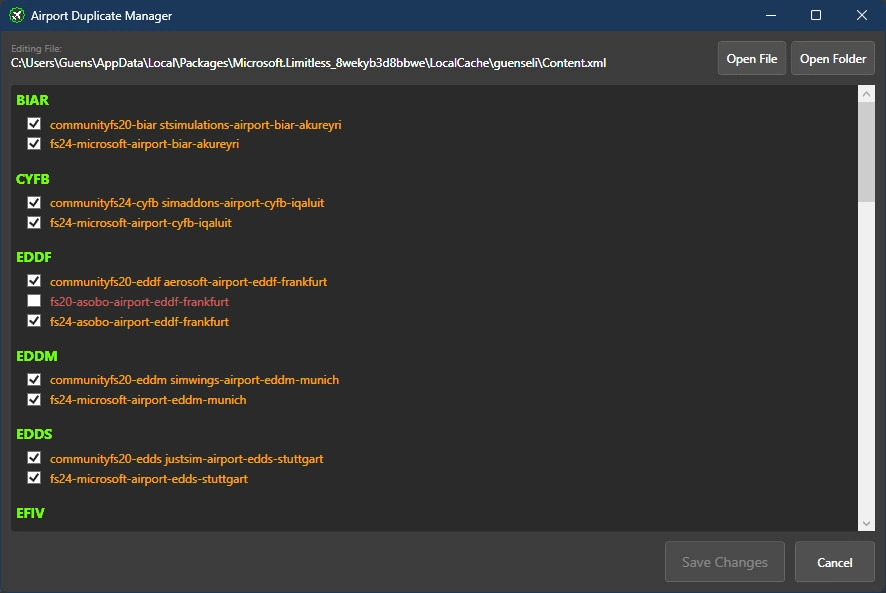Click the scrollbar down arrow

click(866, 523)
